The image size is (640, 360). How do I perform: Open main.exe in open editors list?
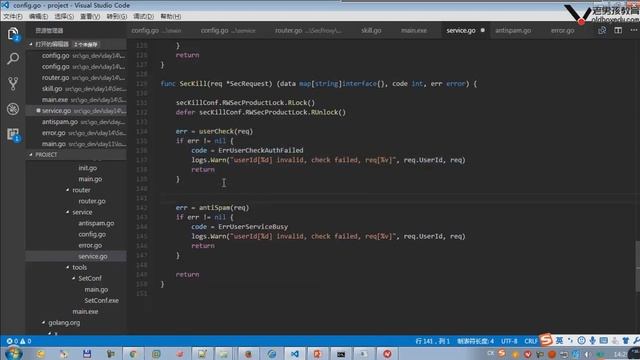76,100
